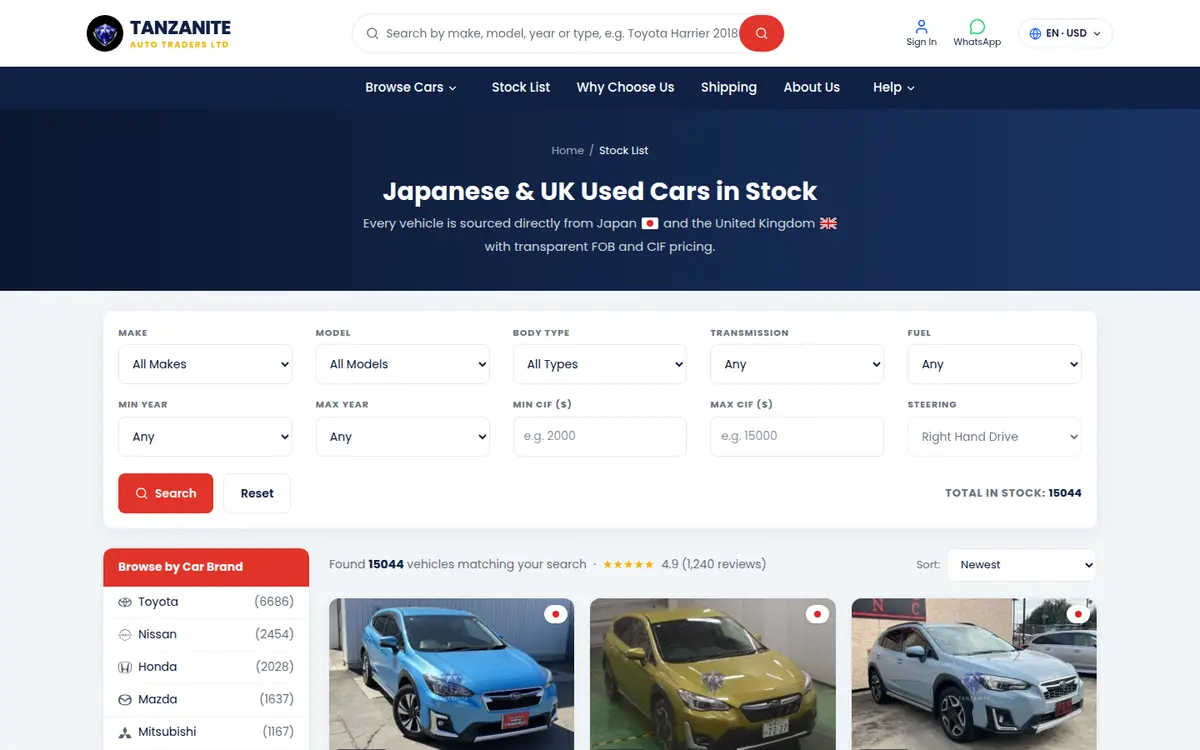Click the Max CIF ($) input field

pos(797,437)
